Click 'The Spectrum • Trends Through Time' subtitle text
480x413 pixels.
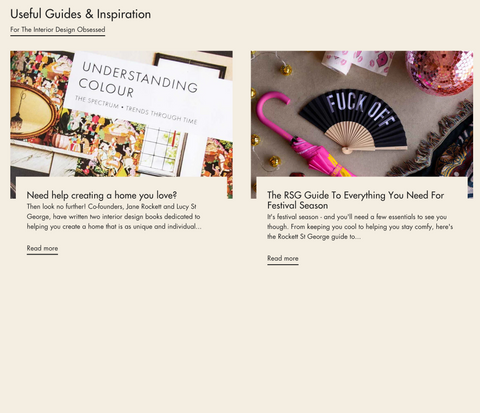[x=136, y=110]
